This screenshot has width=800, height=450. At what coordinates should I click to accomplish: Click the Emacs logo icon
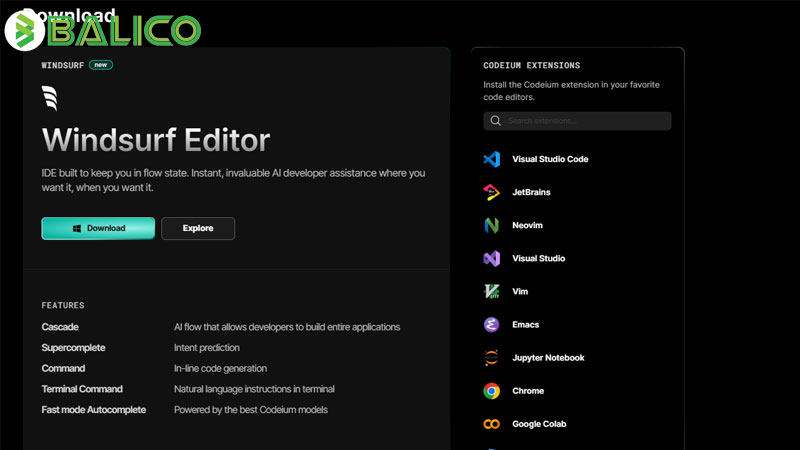(x=491, y=324)
